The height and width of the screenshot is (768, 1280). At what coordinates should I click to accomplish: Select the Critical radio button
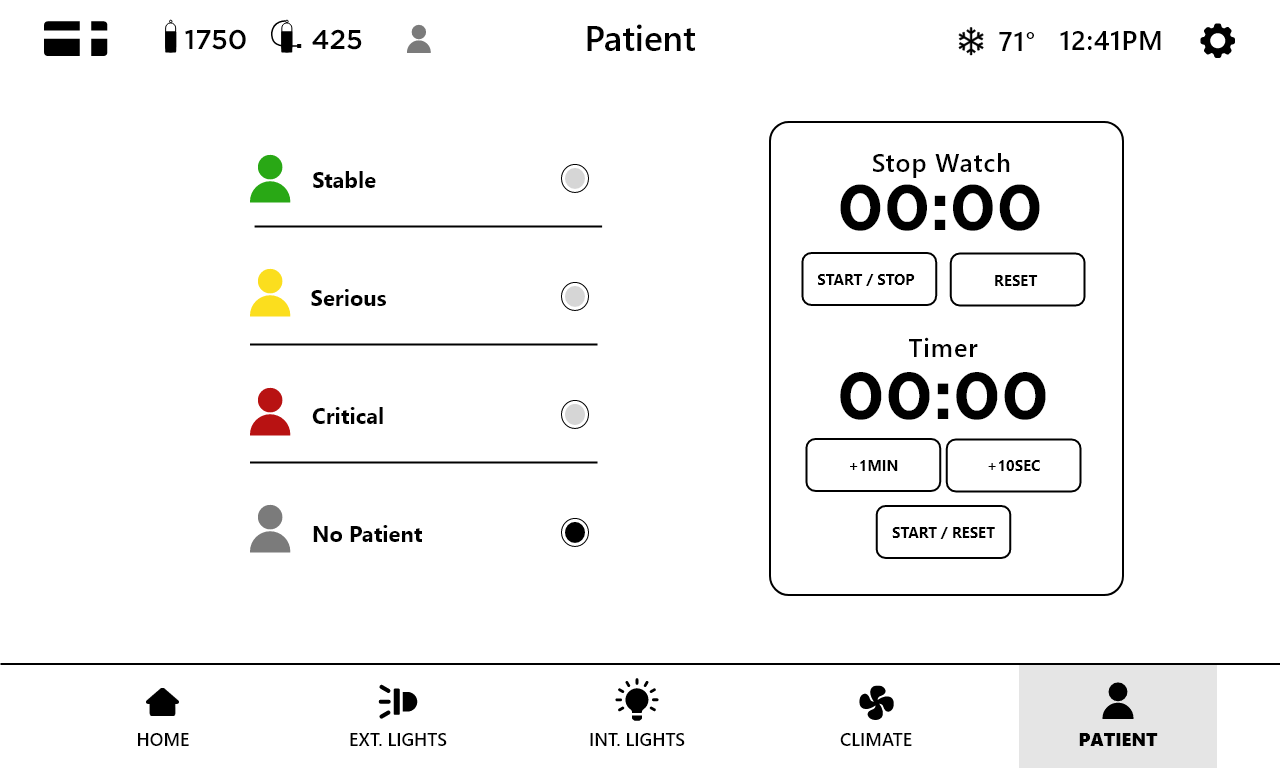pos(575,415)
